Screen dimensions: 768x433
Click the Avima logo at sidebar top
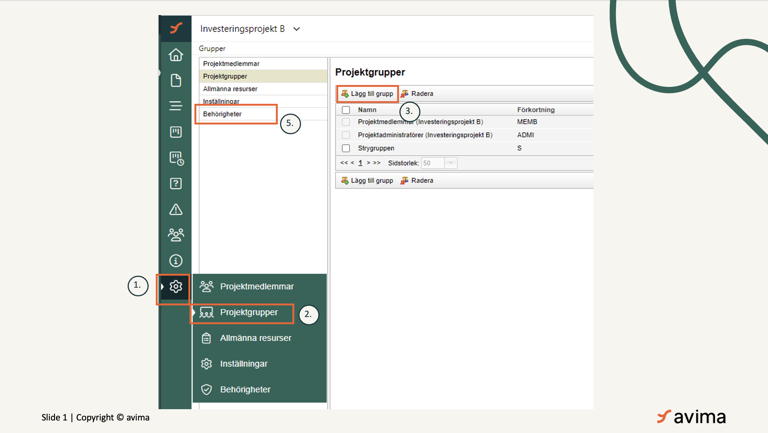coord(176,28)
